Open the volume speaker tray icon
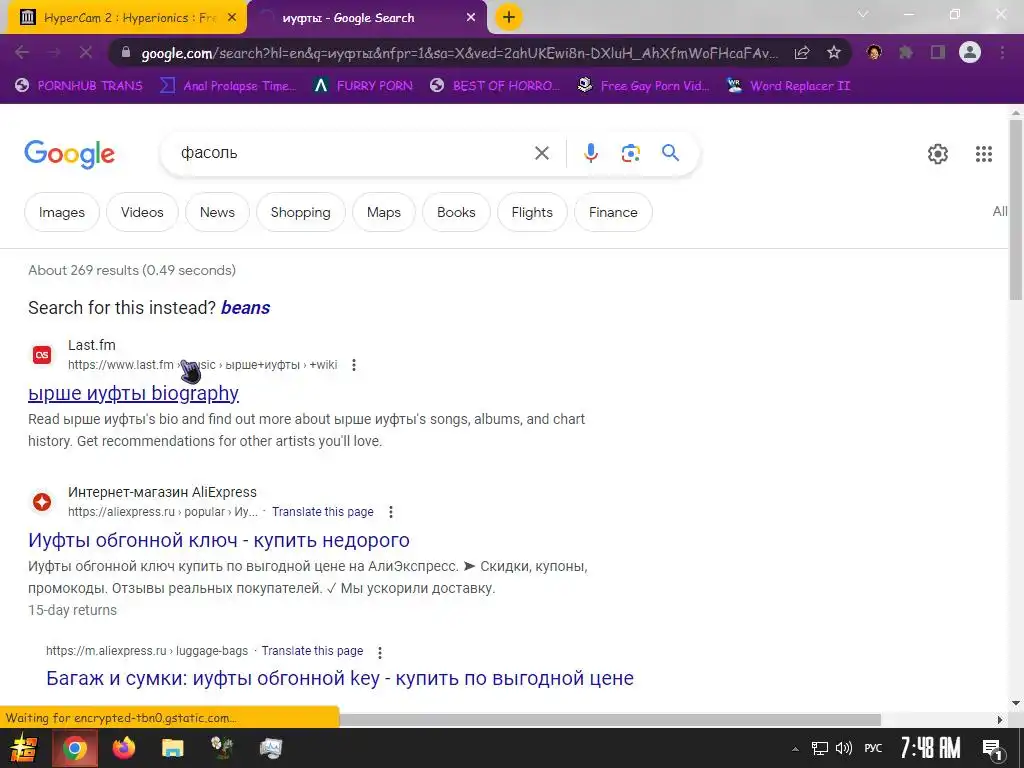Screen dimensions: 1024x768 (844, 748)
